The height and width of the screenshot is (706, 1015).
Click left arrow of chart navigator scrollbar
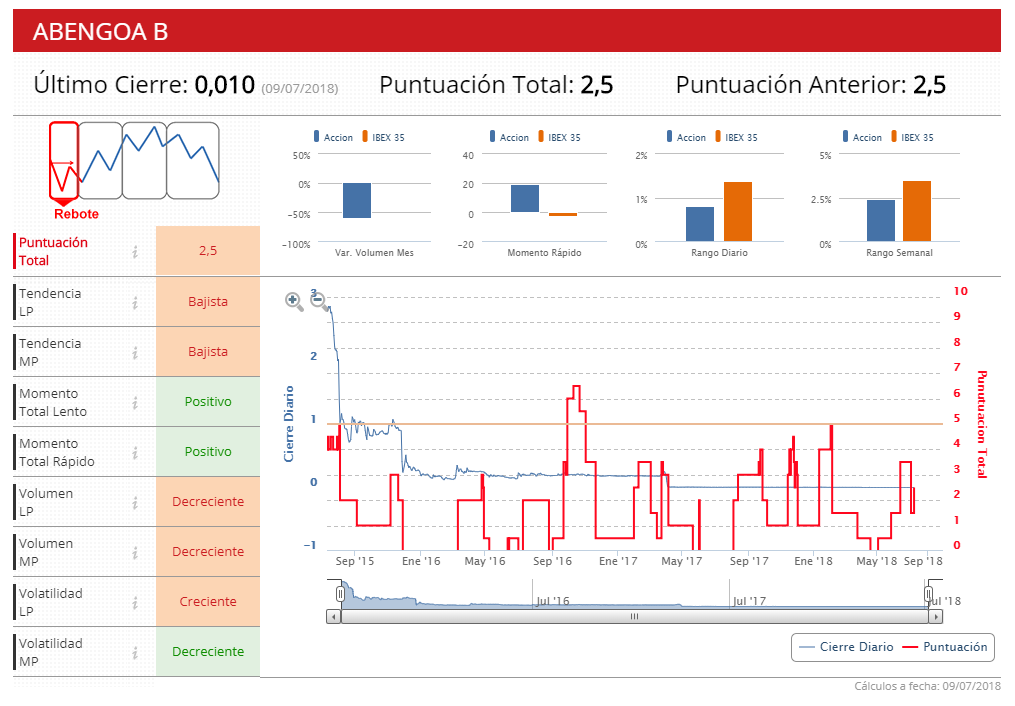tap(333, 617)
